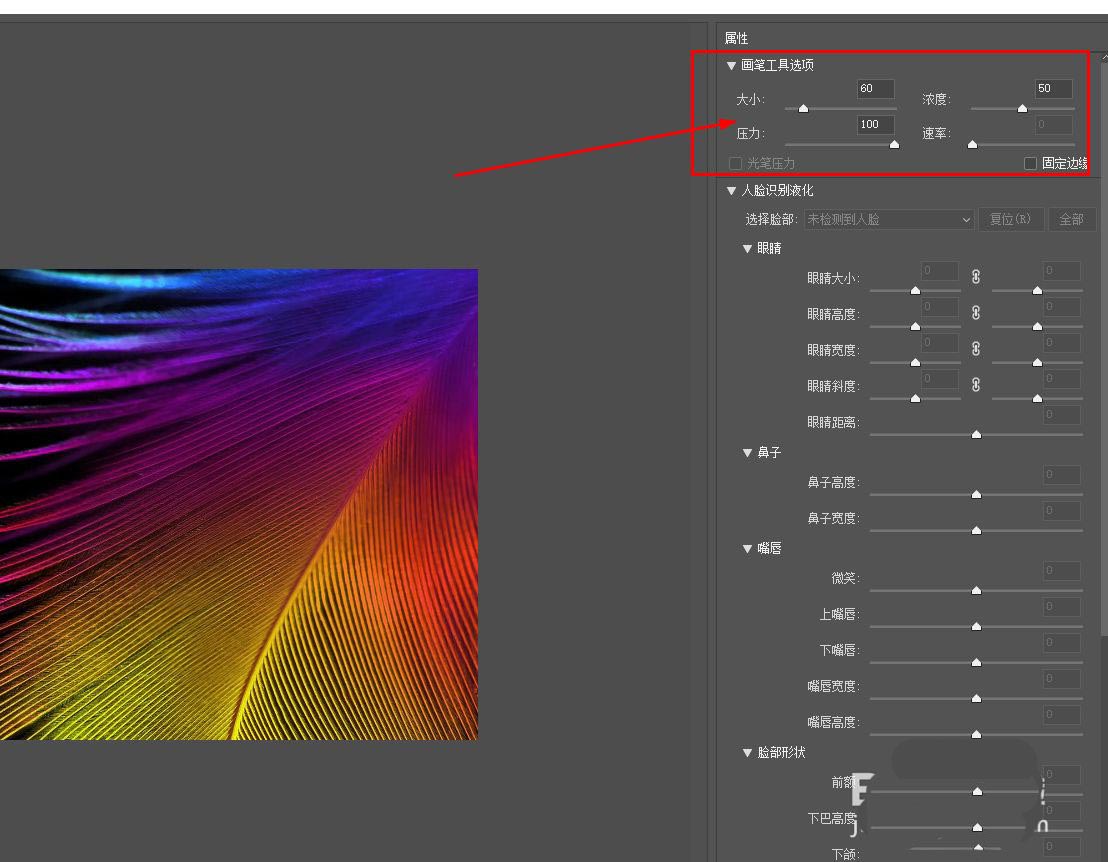1108x862 pixels.
Task: Toggle link icon for 眼睛高度
Action: click(x=976, y=312)
